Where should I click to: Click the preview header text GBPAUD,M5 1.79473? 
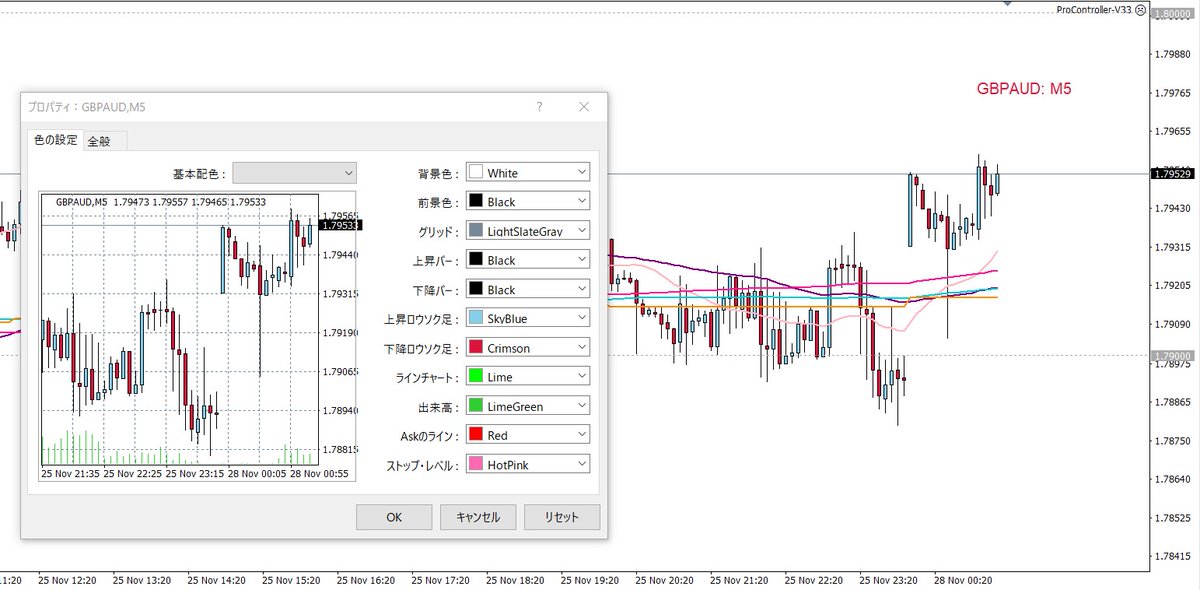[x=103, y=202]
